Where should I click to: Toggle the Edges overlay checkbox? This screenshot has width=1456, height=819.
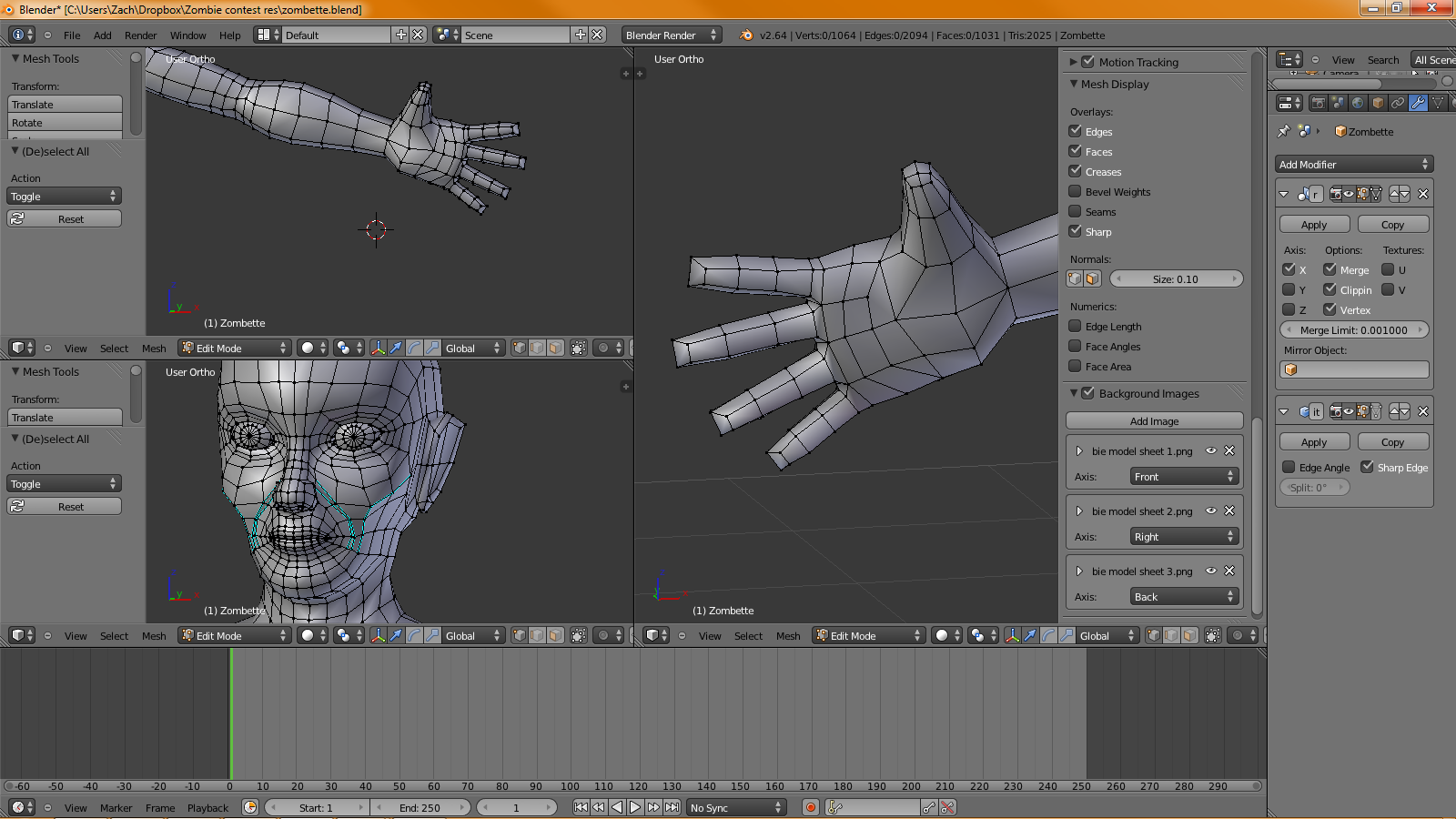pyautogui.click(x=1075, y=131)
